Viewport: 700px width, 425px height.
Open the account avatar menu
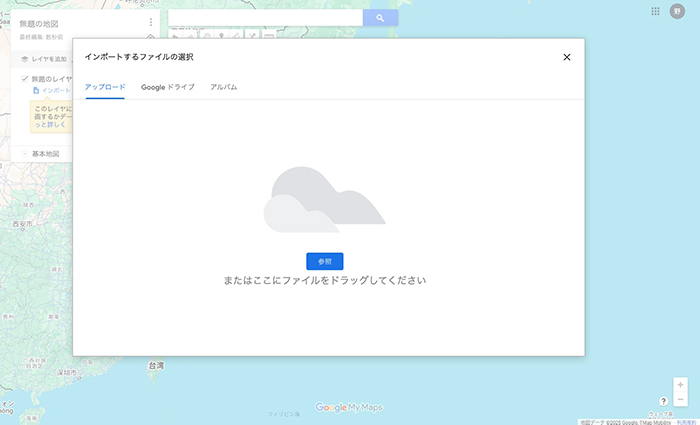(x=677, y=11)
